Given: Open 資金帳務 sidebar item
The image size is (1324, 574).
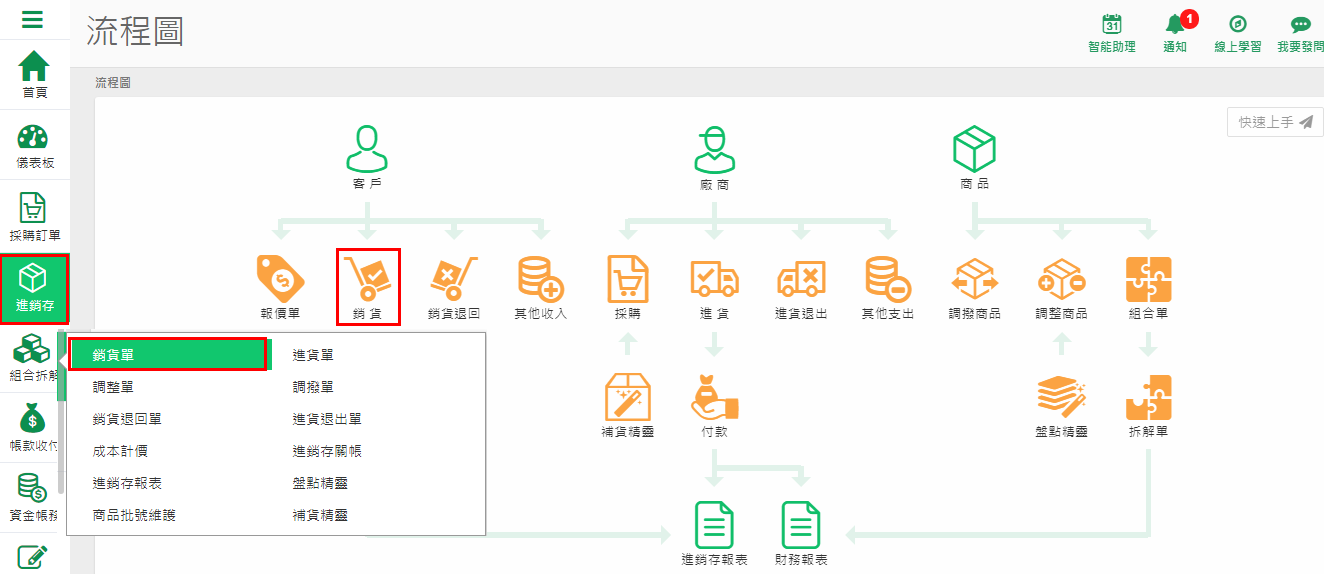Looking at the screenshot, I should pos(35,500).
